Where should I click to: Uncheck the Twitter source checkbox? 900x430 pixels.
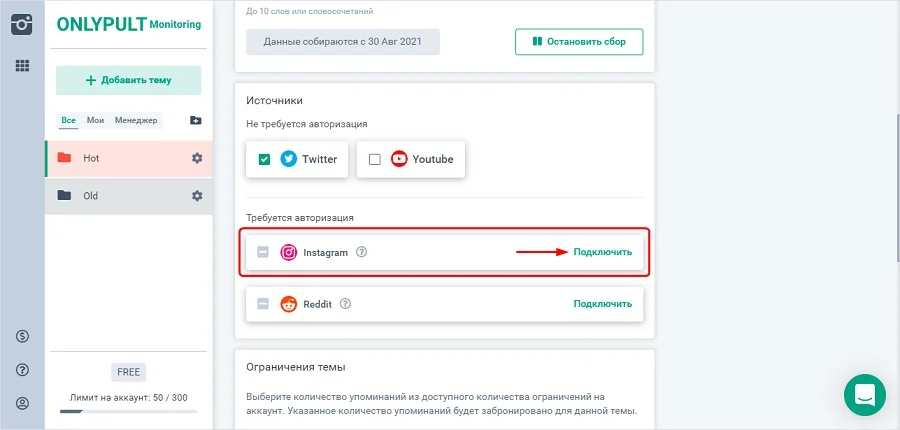point(264,159)
